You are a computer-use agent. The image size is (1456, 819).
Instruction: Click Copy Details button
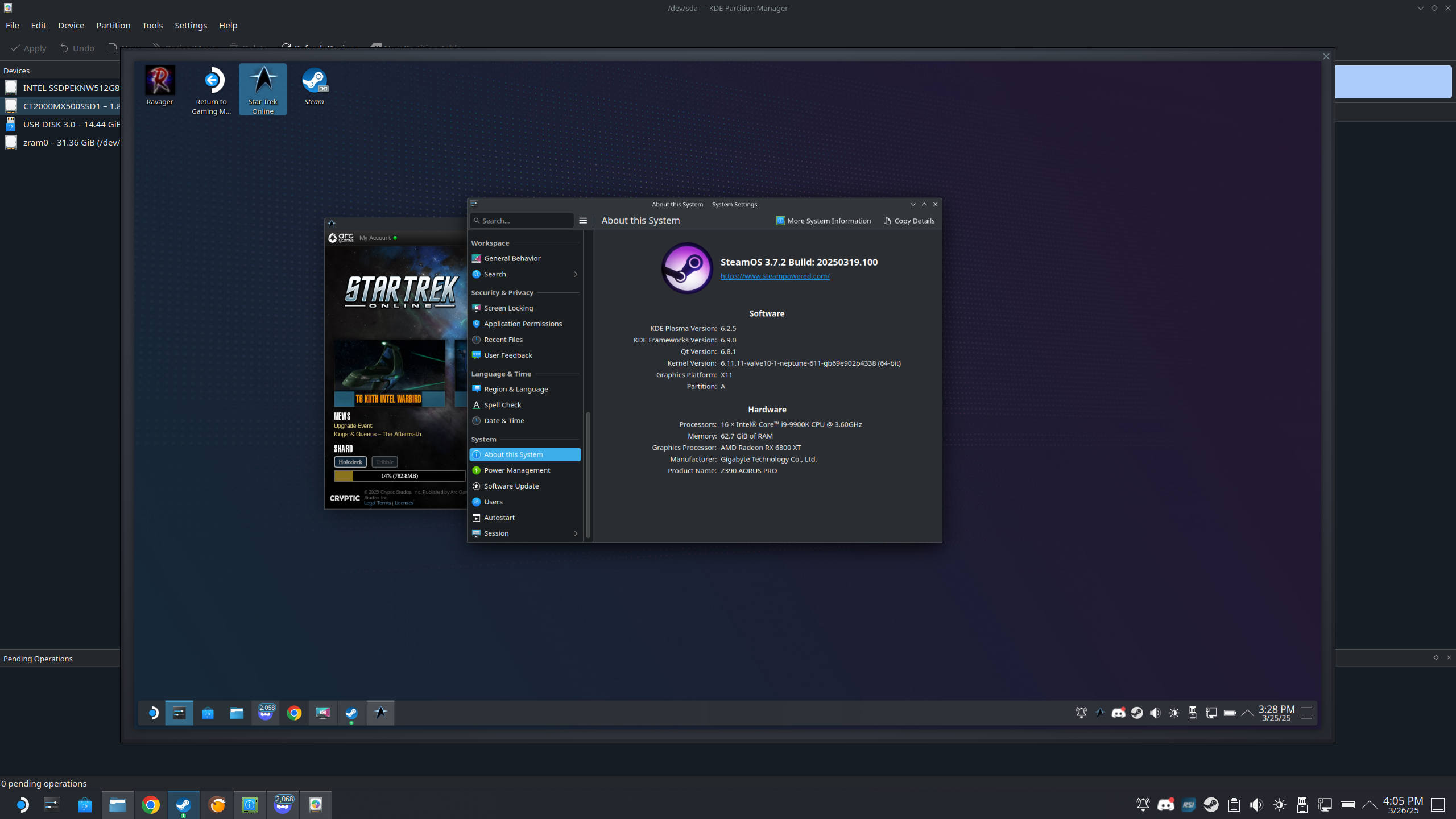point(909,221)
